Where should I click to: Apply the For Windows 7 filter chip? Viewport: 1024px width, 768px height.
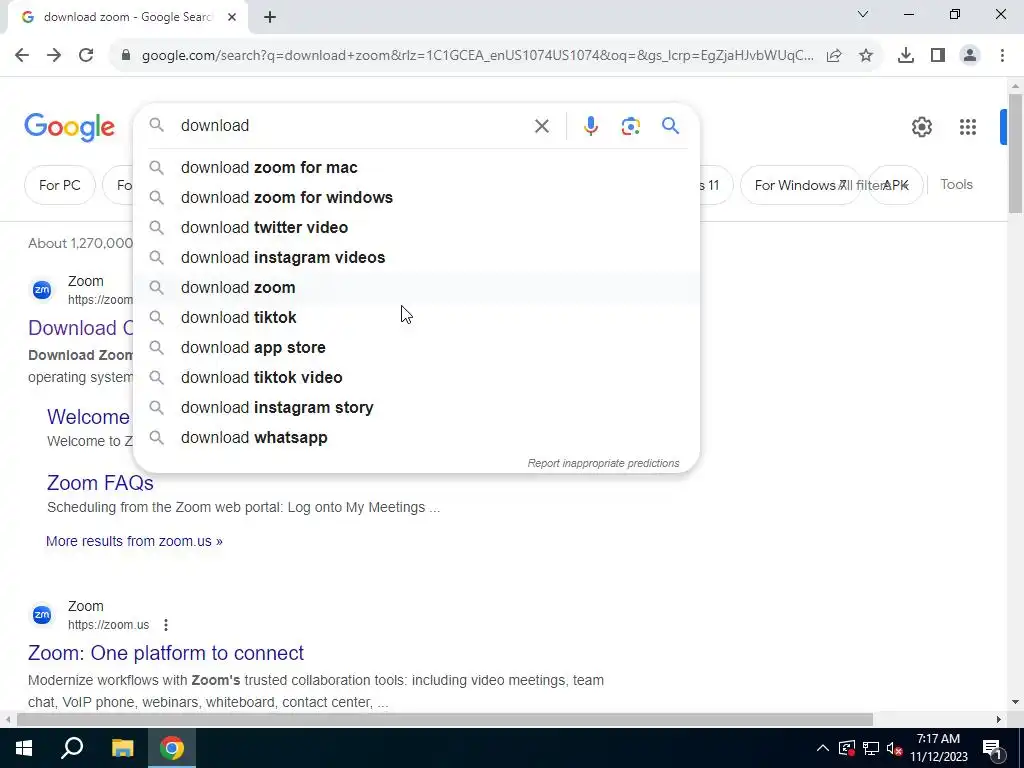pyautogui.click(x=799, y=185)
